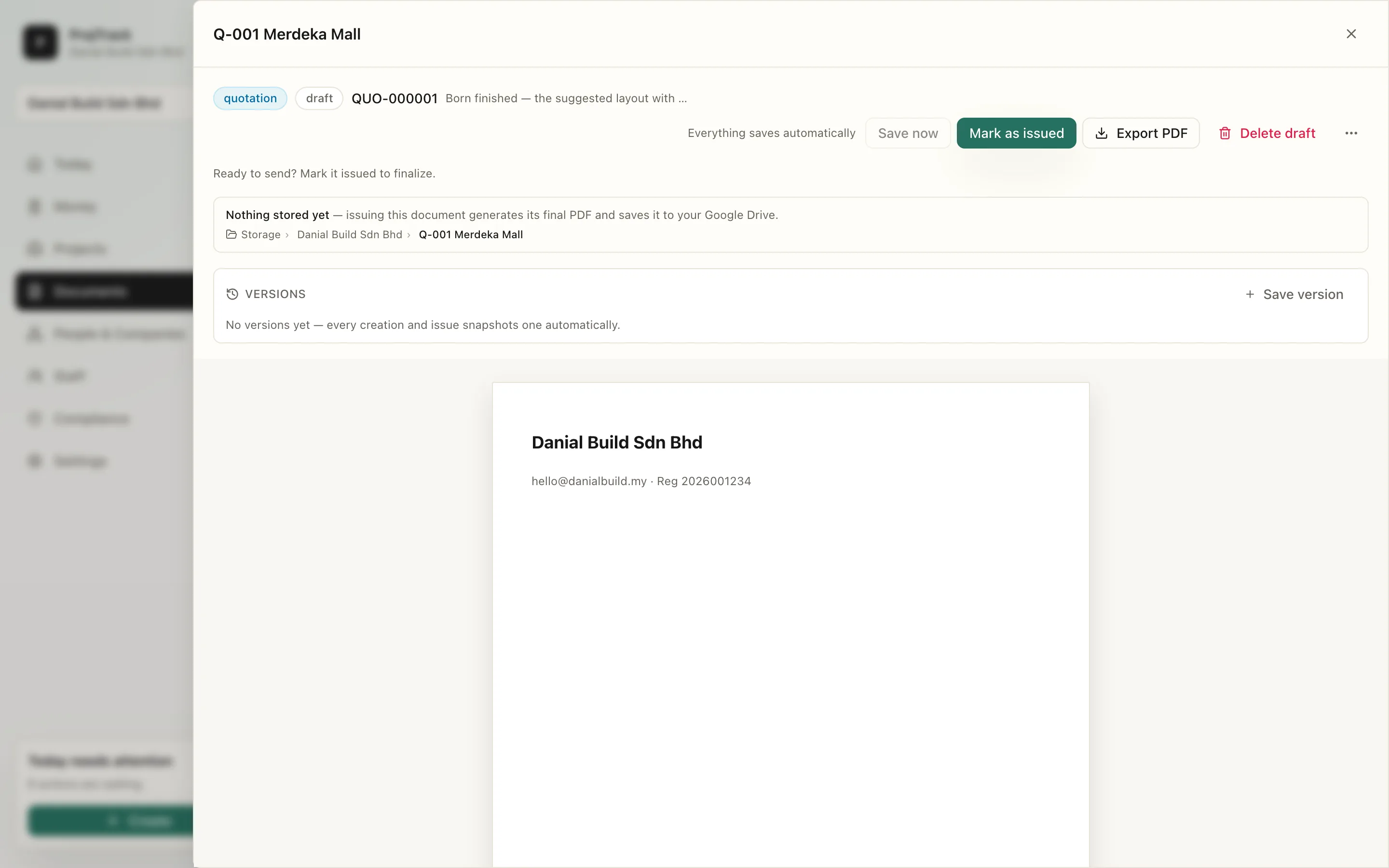This screenshot has height=868, width=1389.
Task: Click the draft status badge
Action: point(319,98)
